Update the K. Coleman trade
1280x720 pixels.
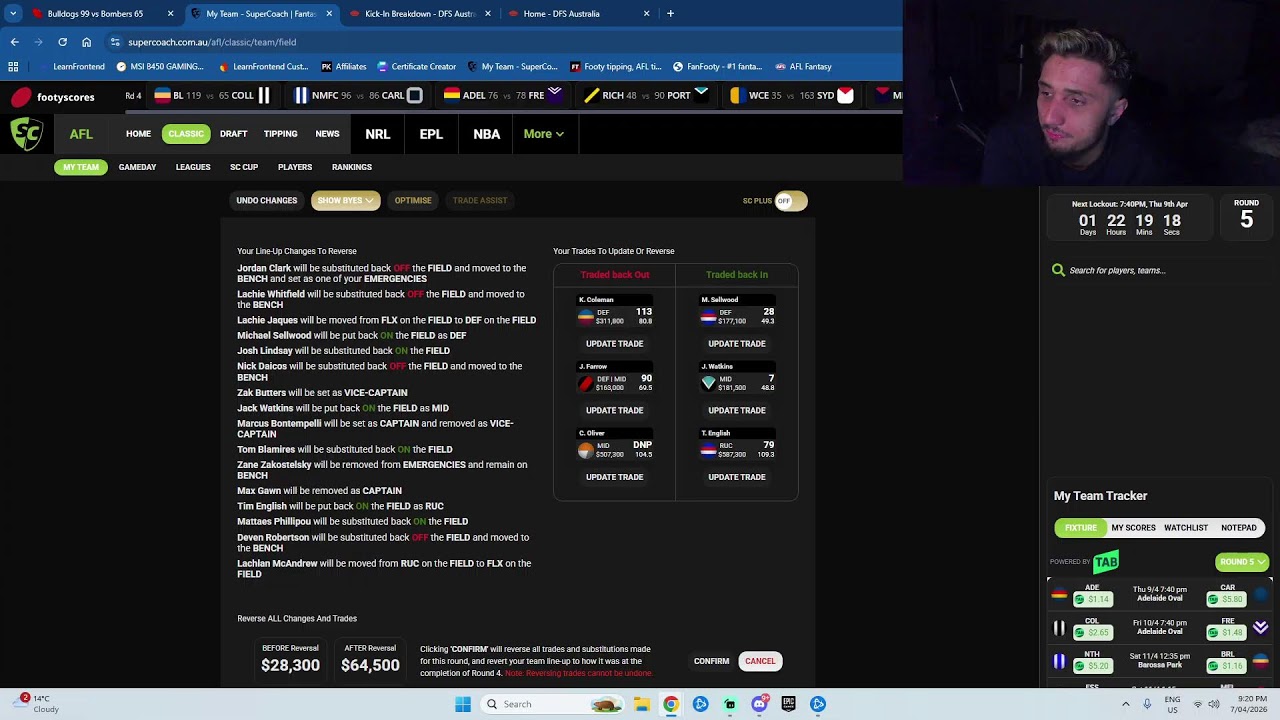[614, 344]
